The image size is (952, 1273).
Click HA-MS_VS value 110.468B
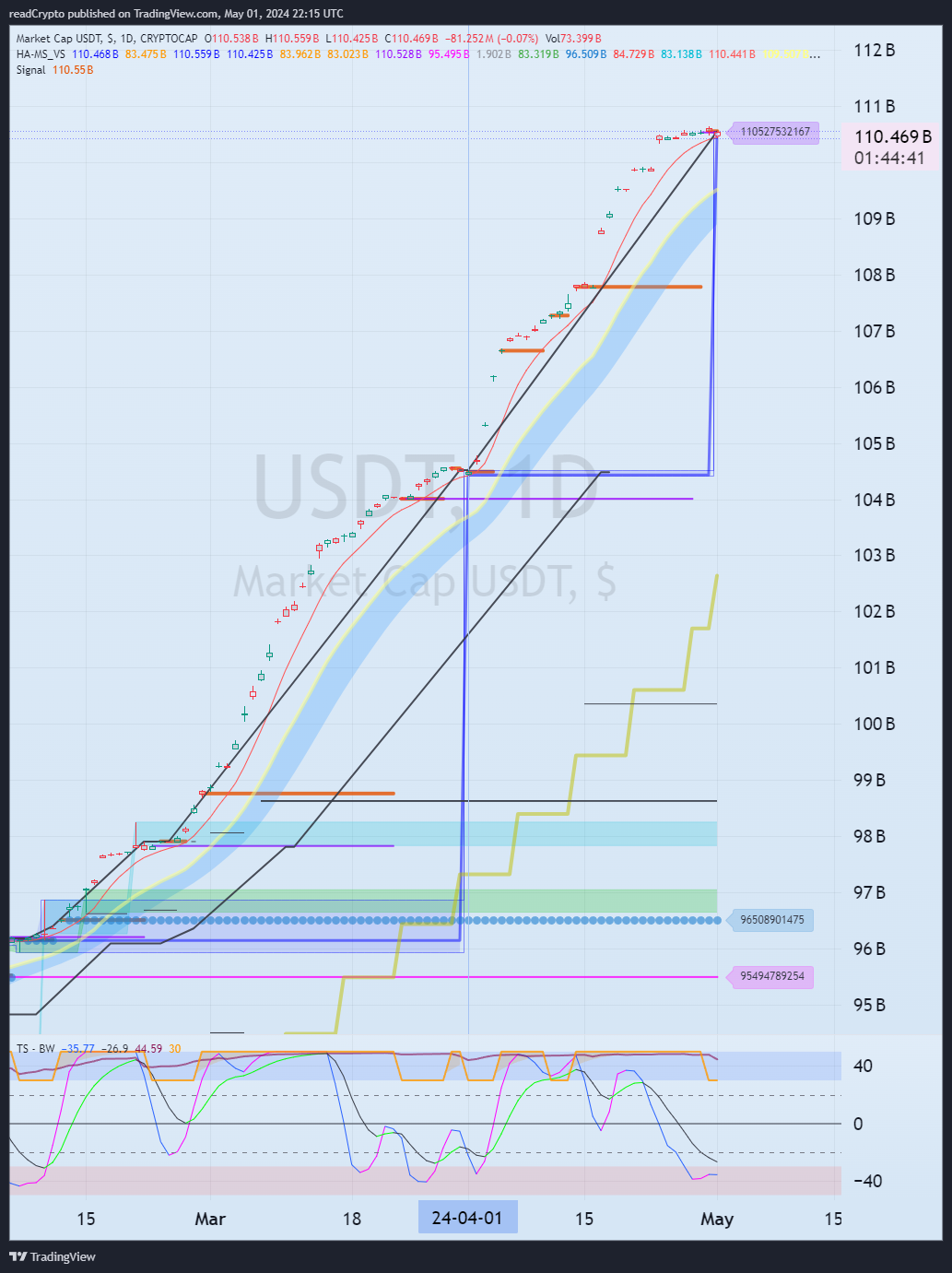(x=95, y=54)
